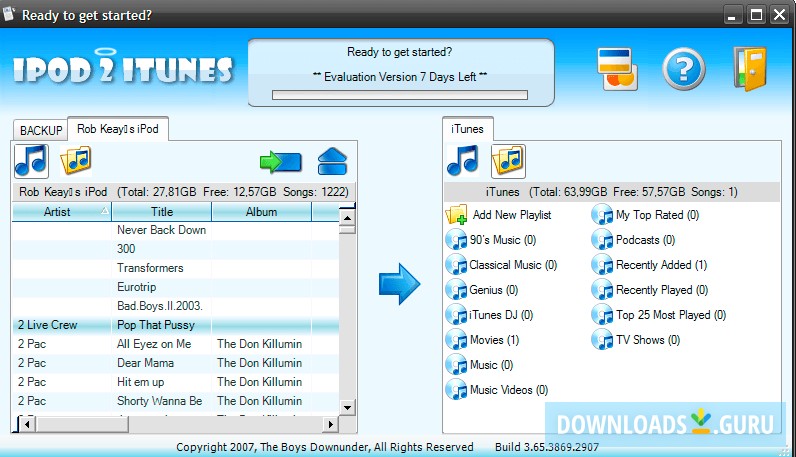Click the Classical Music playlist icon

[x=456, y=265]
